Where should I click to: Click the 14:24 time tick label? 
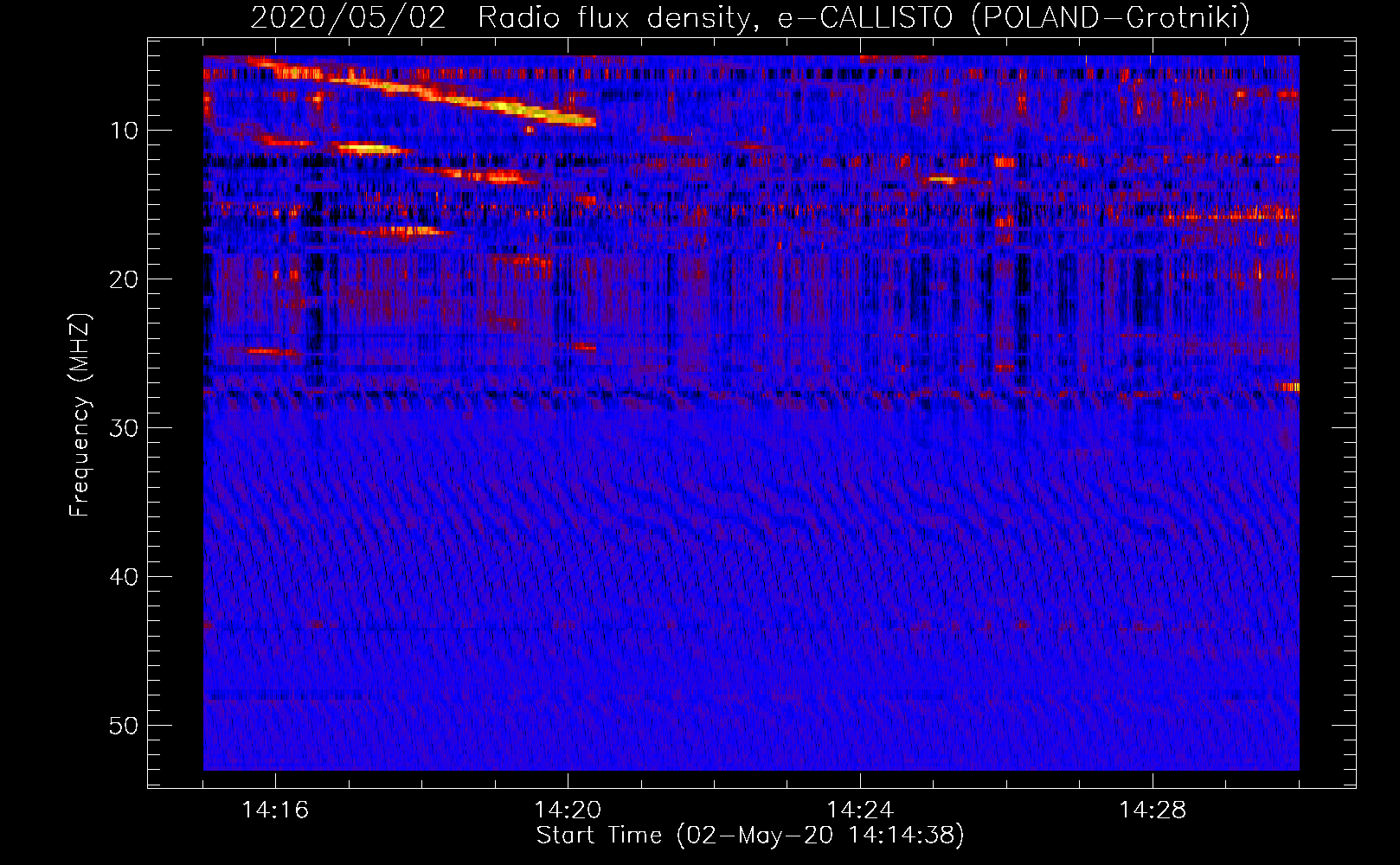coord(860,811)
